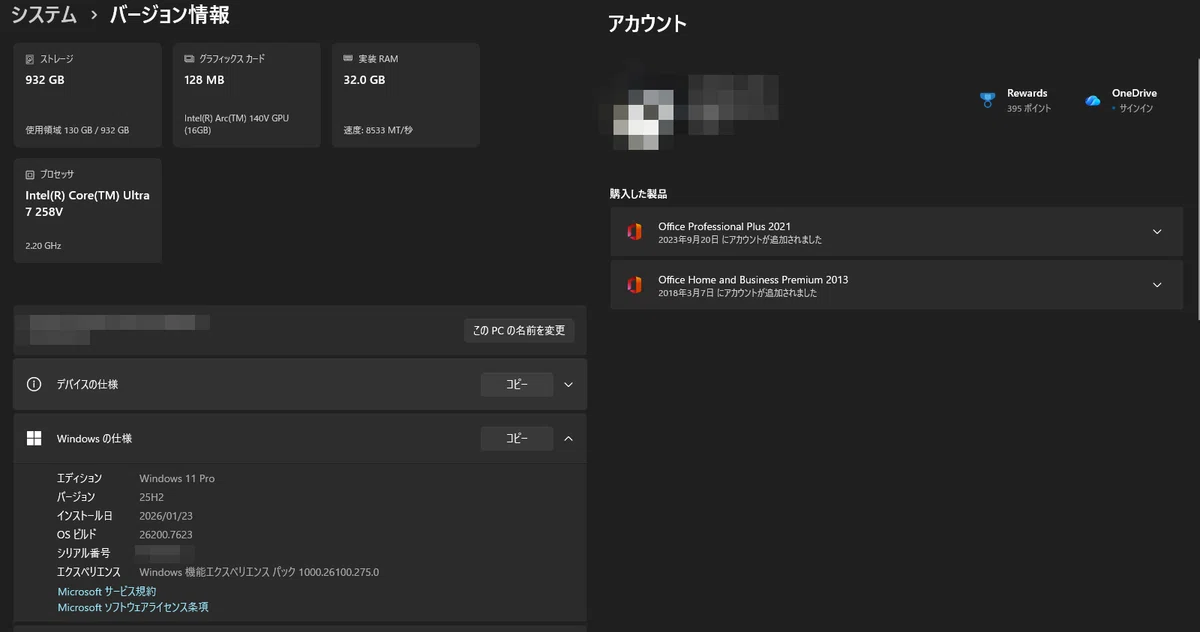Click 速度: 8533 MT/秒 text
This screenshot has width=1200, height=632.
(378, 130)
